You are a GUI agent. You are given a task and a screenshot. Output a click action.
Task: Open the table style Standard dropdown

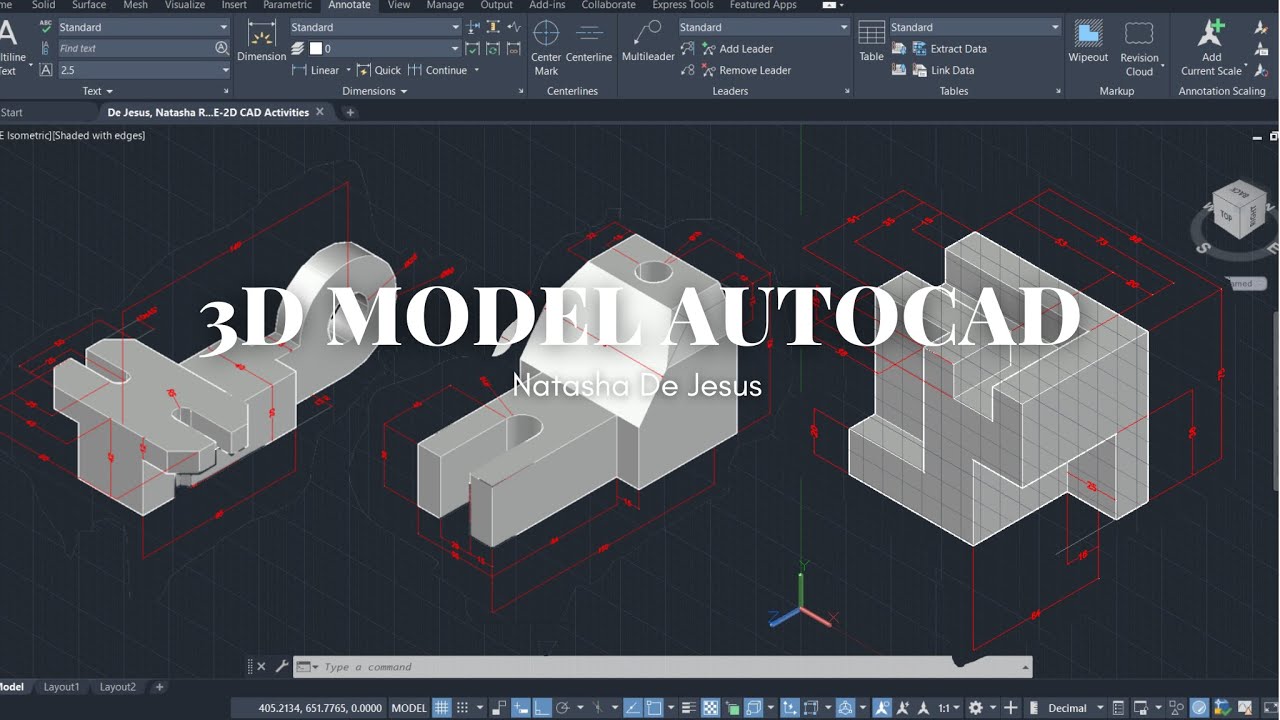(974, 27)
